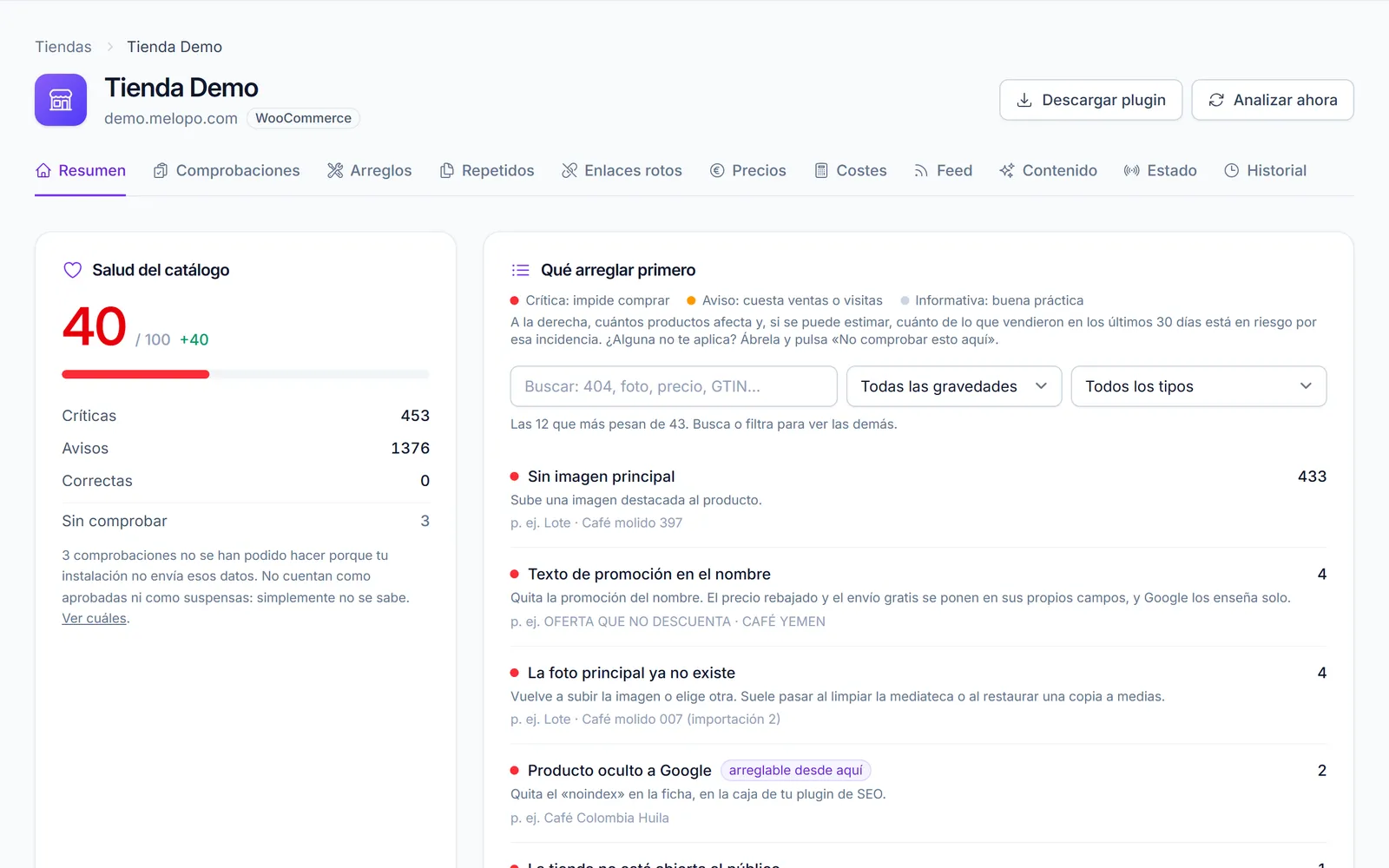Open Texto de promoción en el nombre issue
The image size is (1389, 868).
[918, 597]
